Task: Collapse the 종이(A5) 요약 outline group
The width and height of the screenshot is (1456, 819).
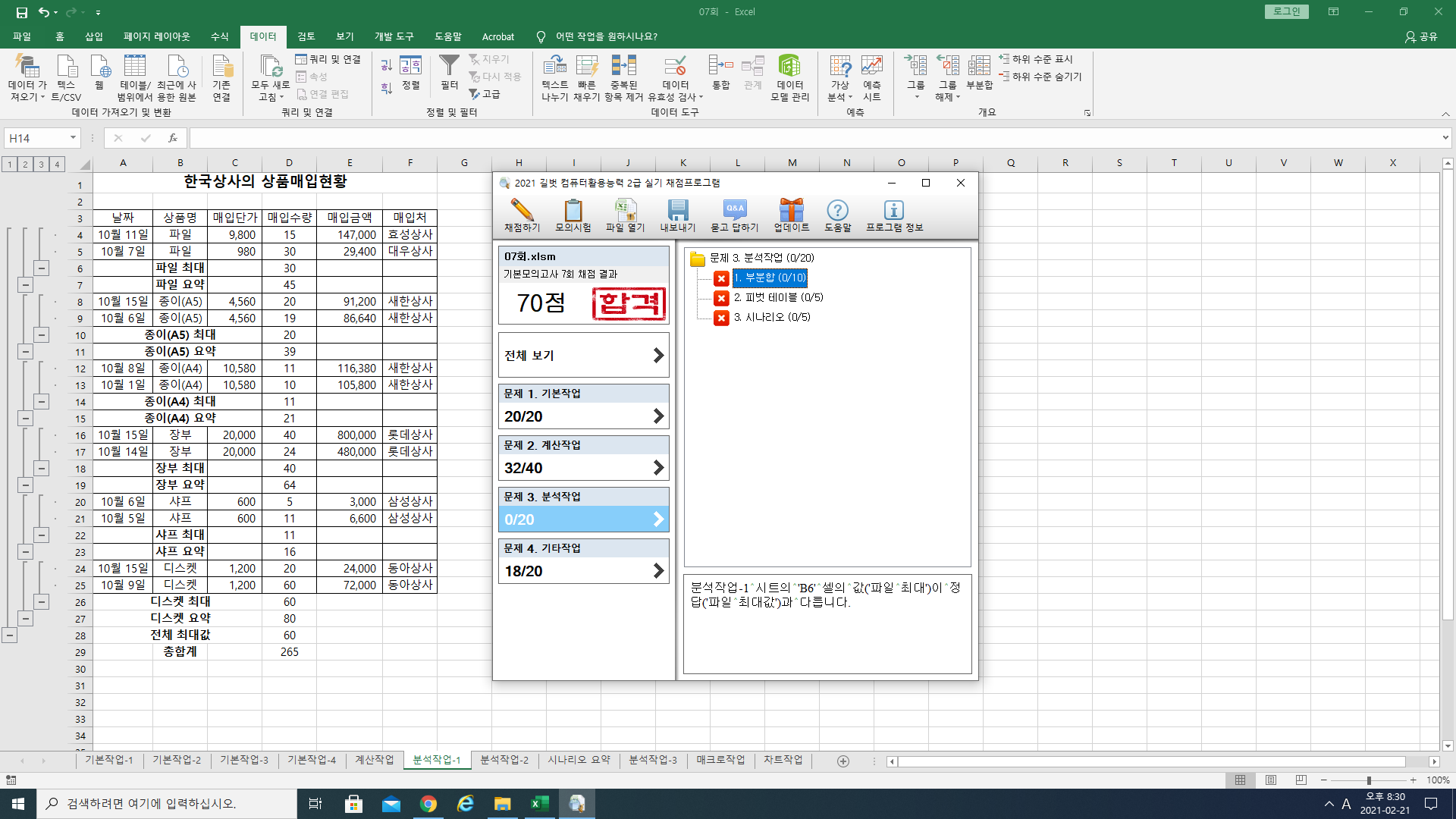Action: [26, 352]
